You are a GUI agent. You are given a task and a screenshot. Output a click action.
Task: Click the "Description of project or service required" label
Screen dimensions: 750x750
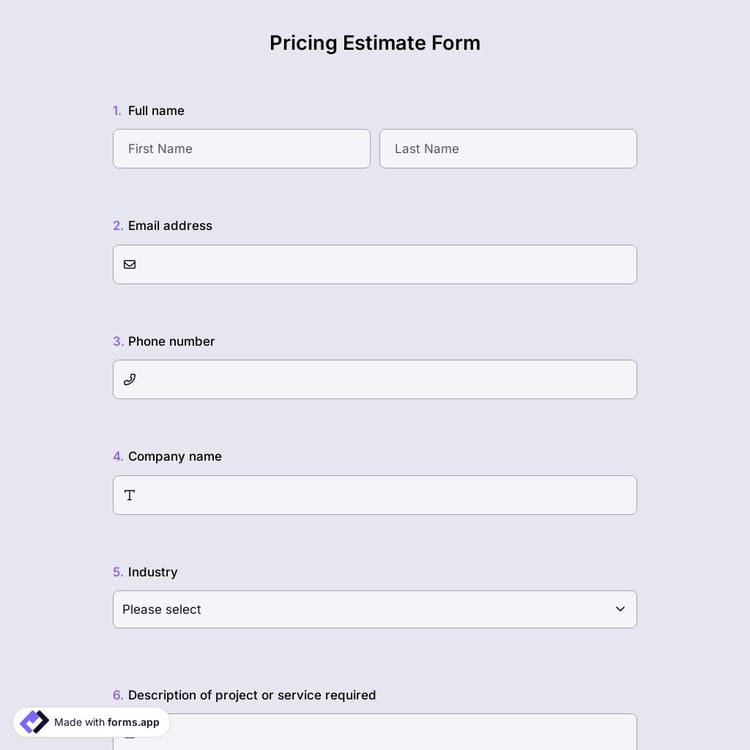click(x=252, y=695)
